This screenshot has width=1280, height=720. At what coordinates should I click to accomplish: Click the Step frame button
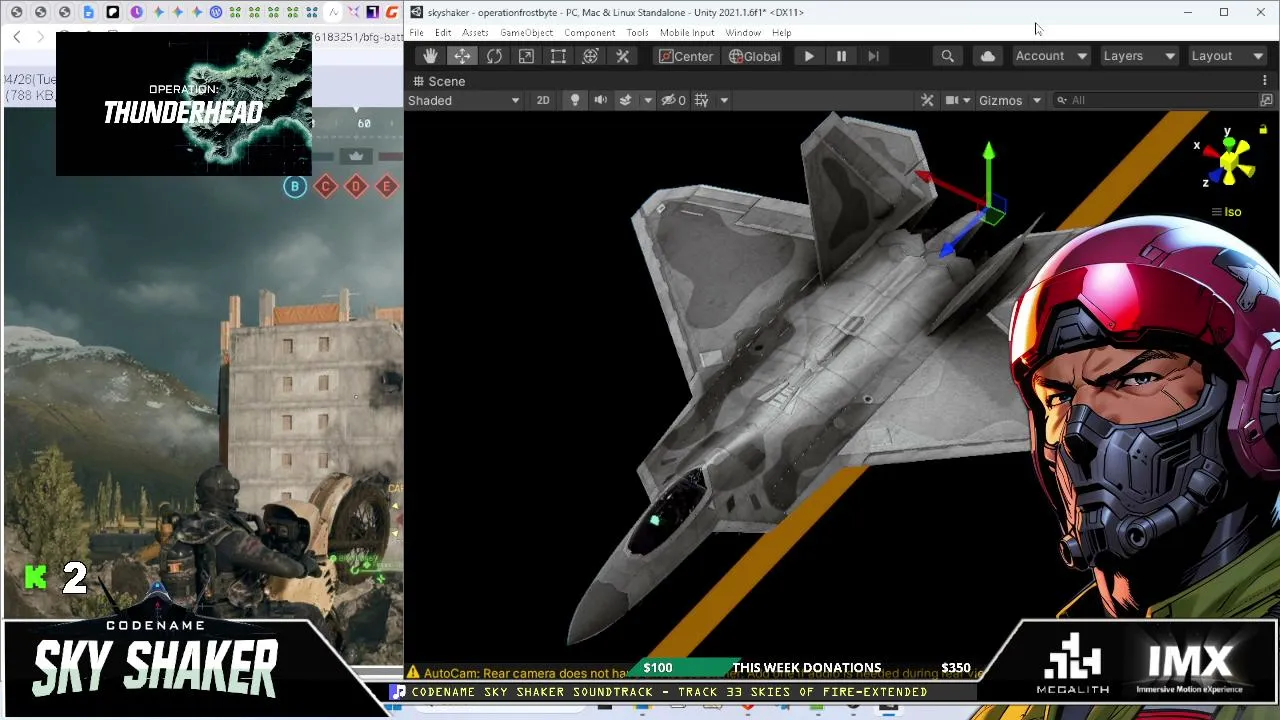tap(873, 56)
